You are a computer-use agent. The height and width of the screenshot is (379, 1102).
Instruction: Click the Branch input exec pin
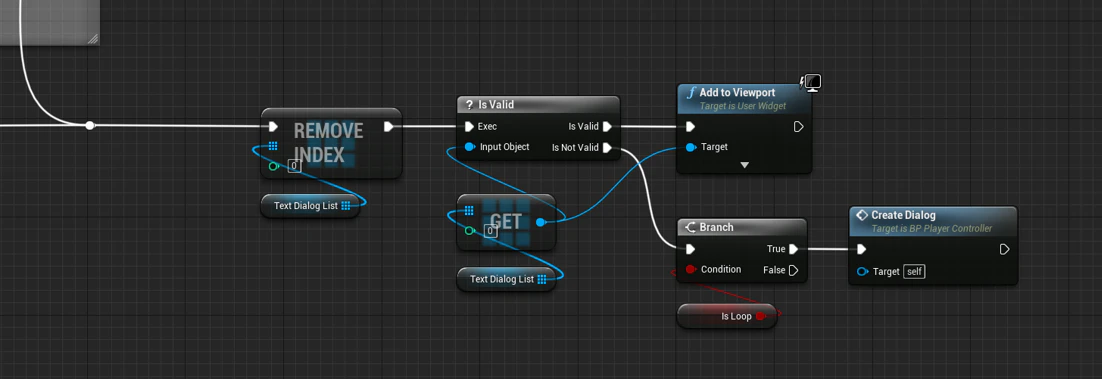coord(690,249)
